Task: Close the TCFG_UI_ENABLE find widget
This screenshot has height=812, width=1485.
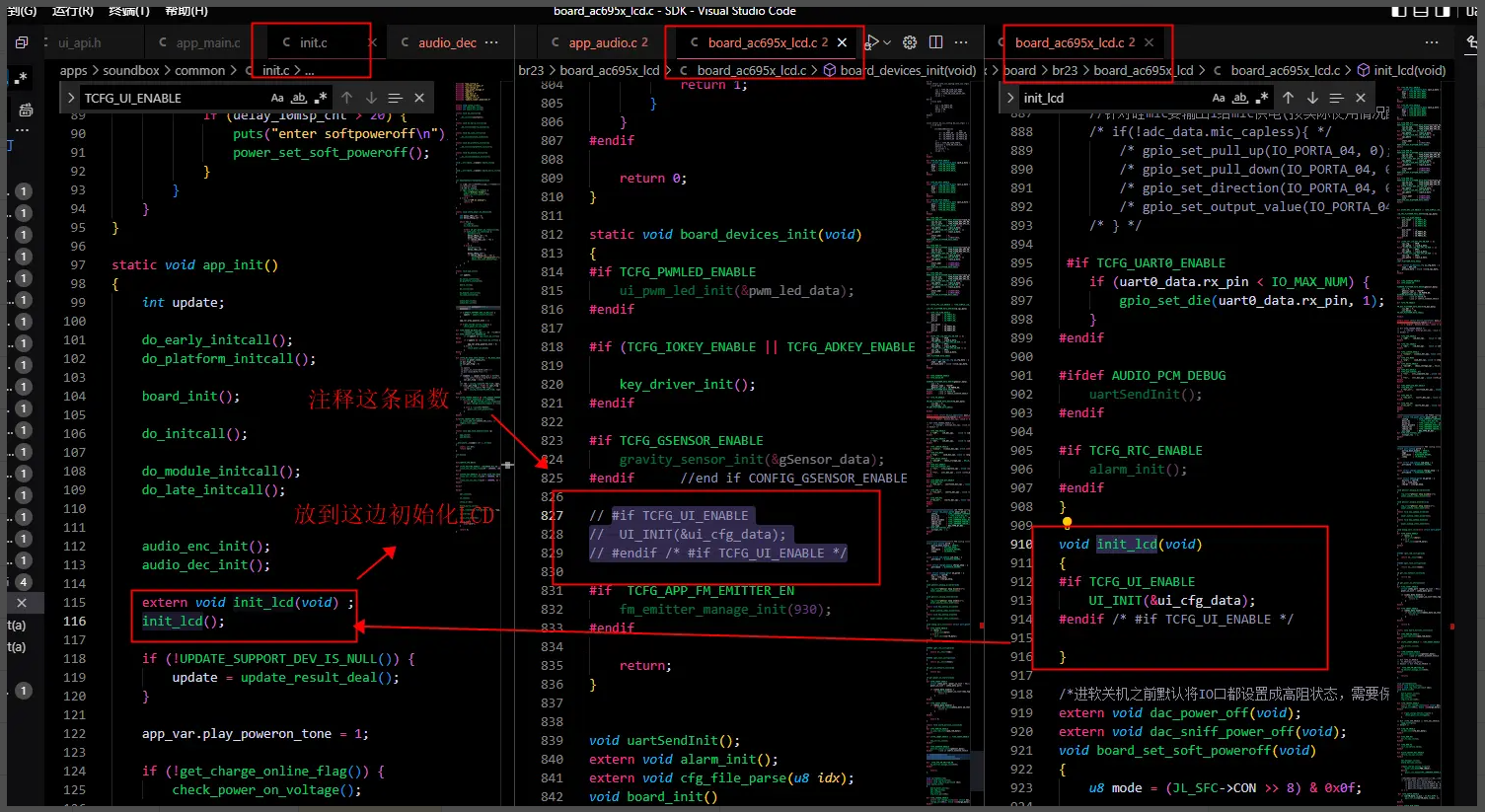Action: [x=419, y=98]
